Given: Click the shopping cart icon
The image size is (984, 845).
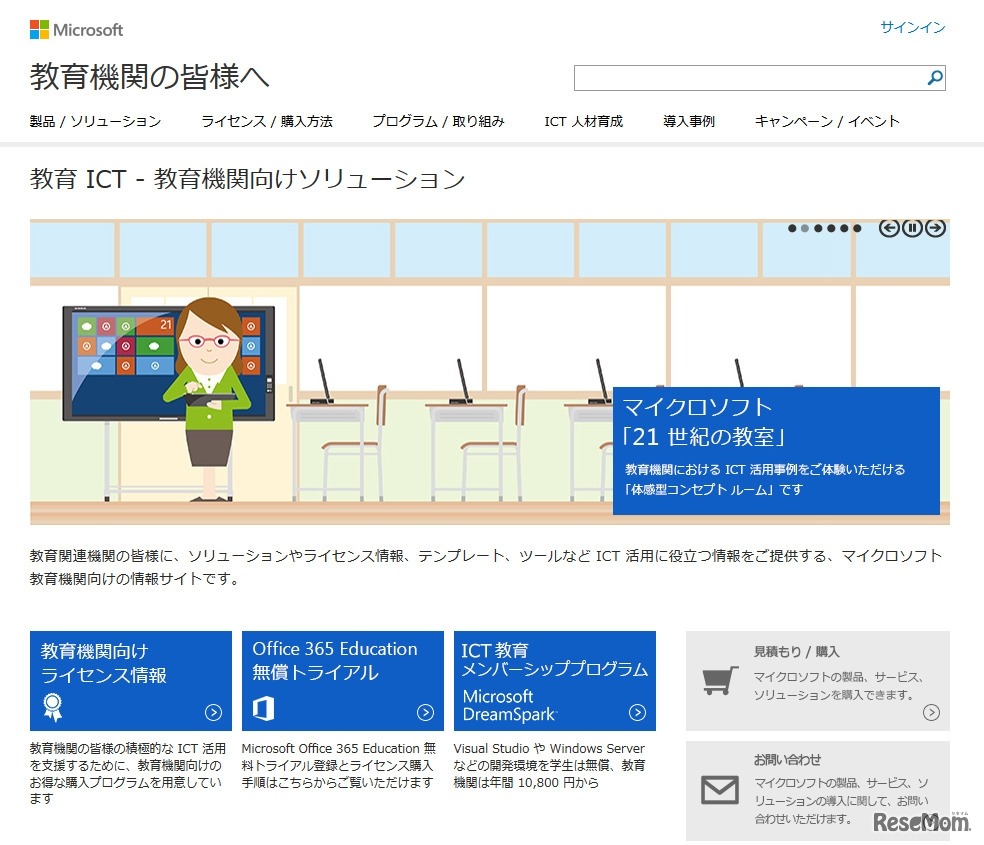Looking at the screenshot, I should click(x=719, y=681).
